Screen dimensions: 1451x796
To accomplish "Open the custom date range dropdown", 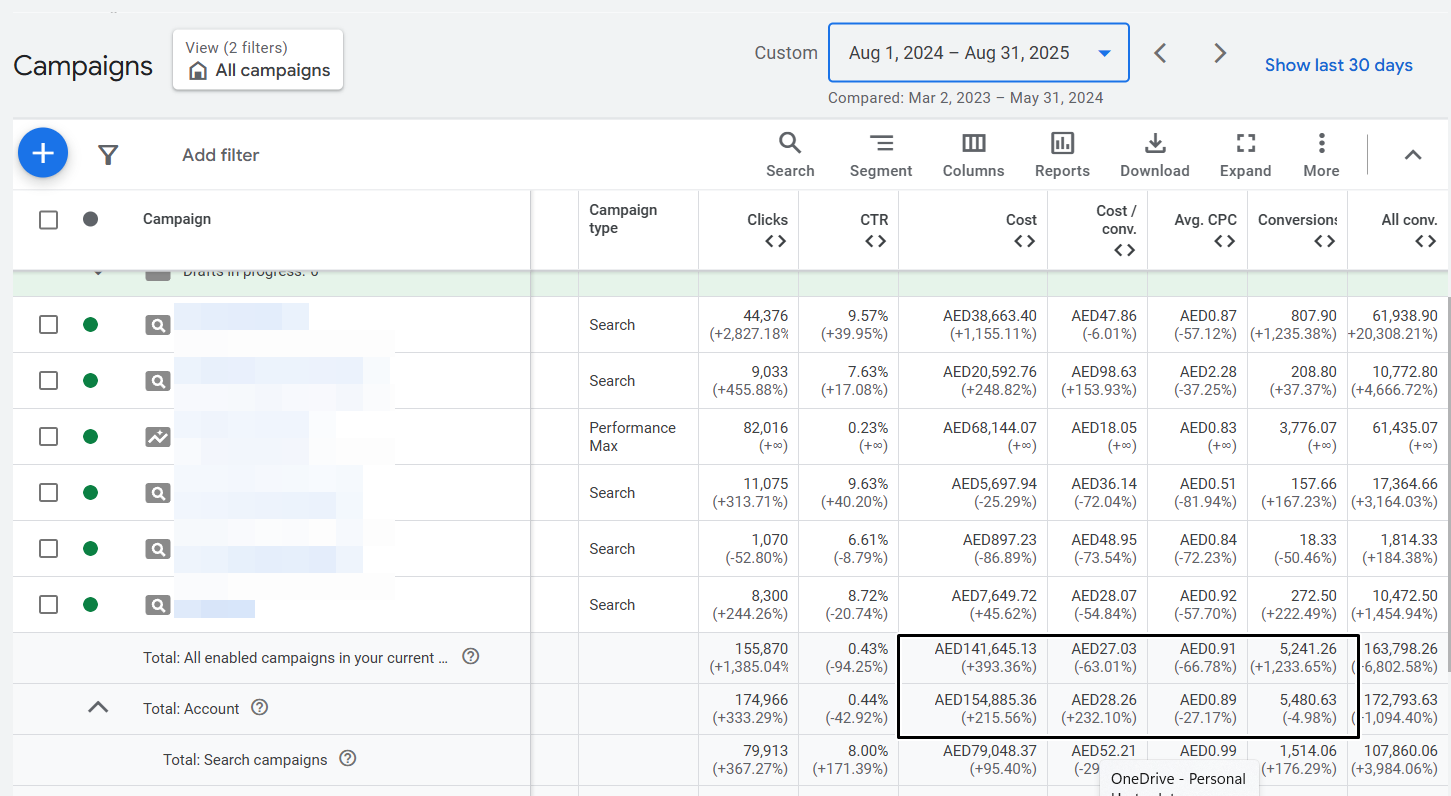I will 978,53.
